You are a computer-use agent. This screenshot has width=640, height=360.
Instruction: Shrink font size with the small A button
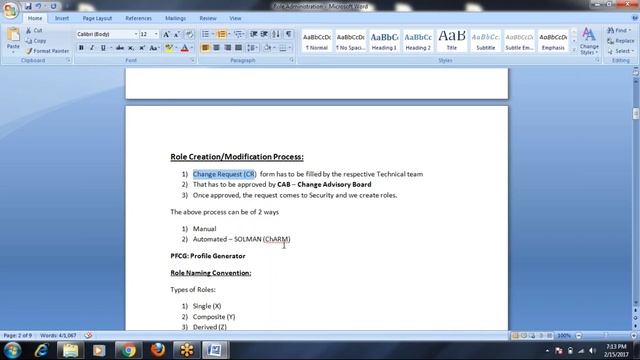click(177, 34)
